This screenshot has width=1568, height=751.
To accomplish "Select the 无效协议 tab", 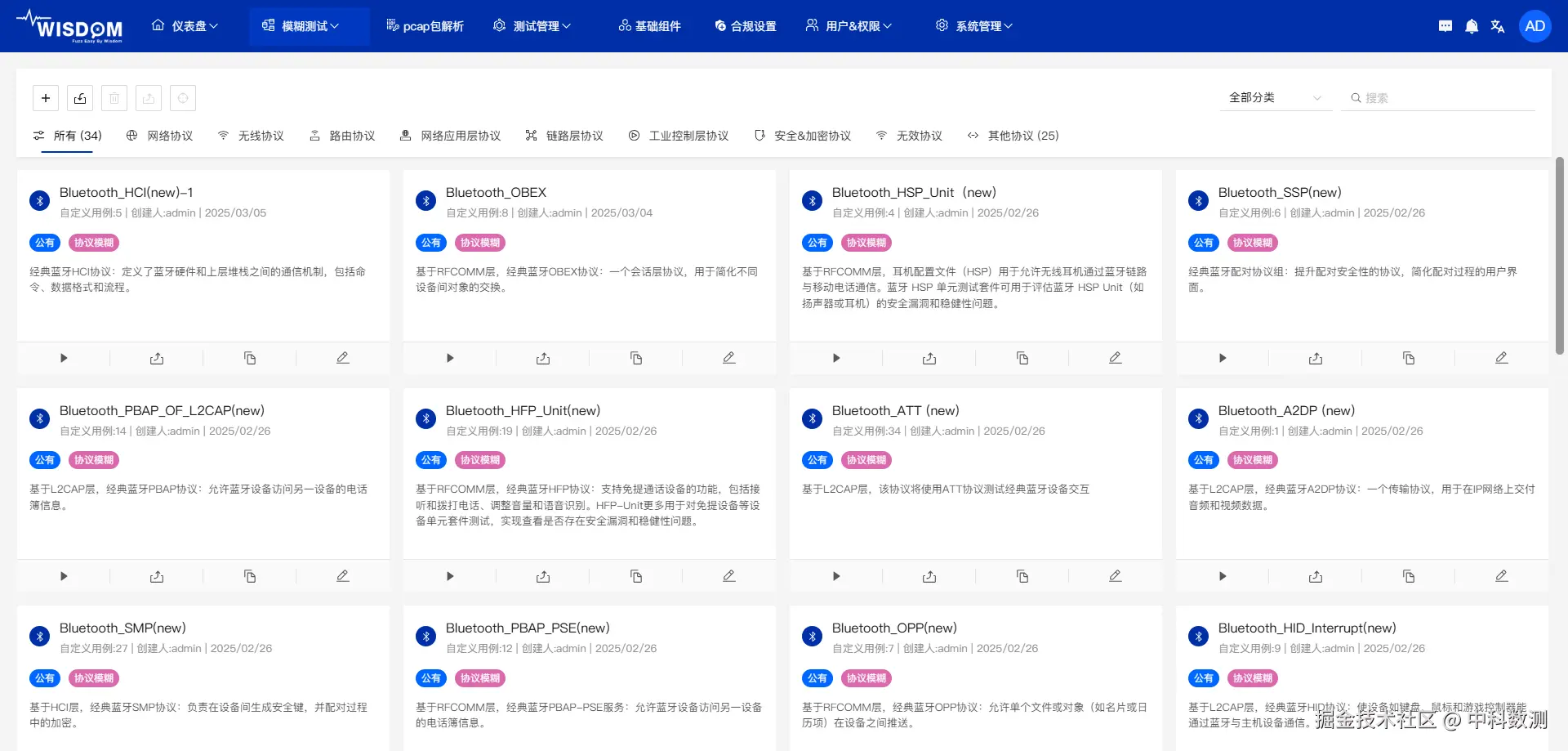I will (909, 136).
